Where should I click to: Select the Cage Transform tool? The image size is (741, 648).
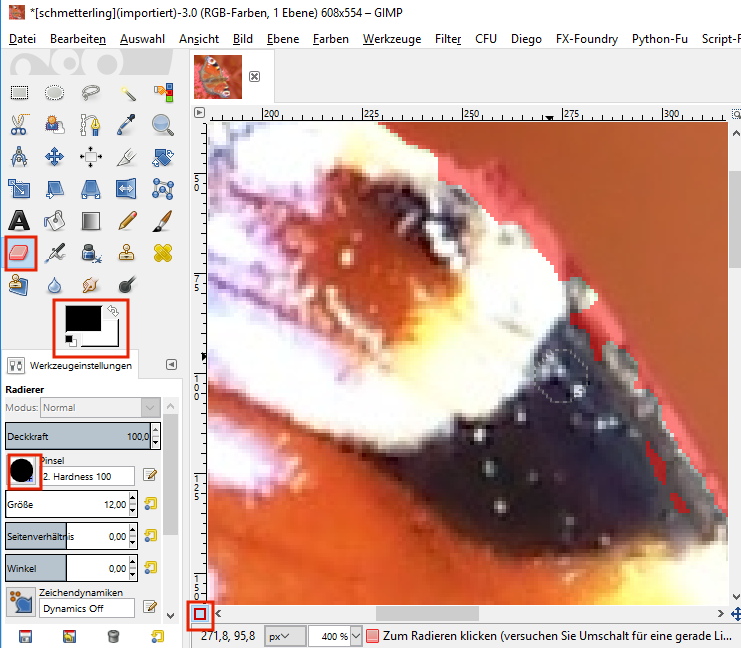[163, 189]
